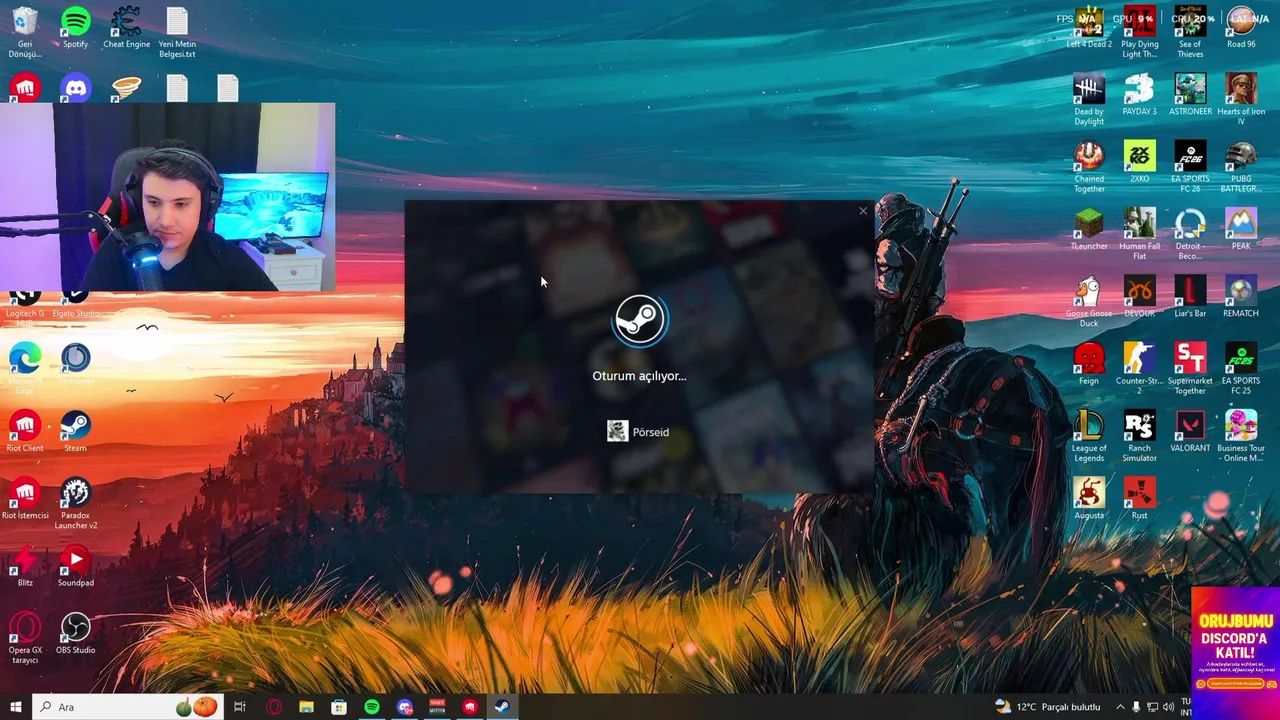Screen dimensions: 1280x720
Task: Open PUBG BATTLEGROUNDS shortcut
Action: click(1241, 167)
